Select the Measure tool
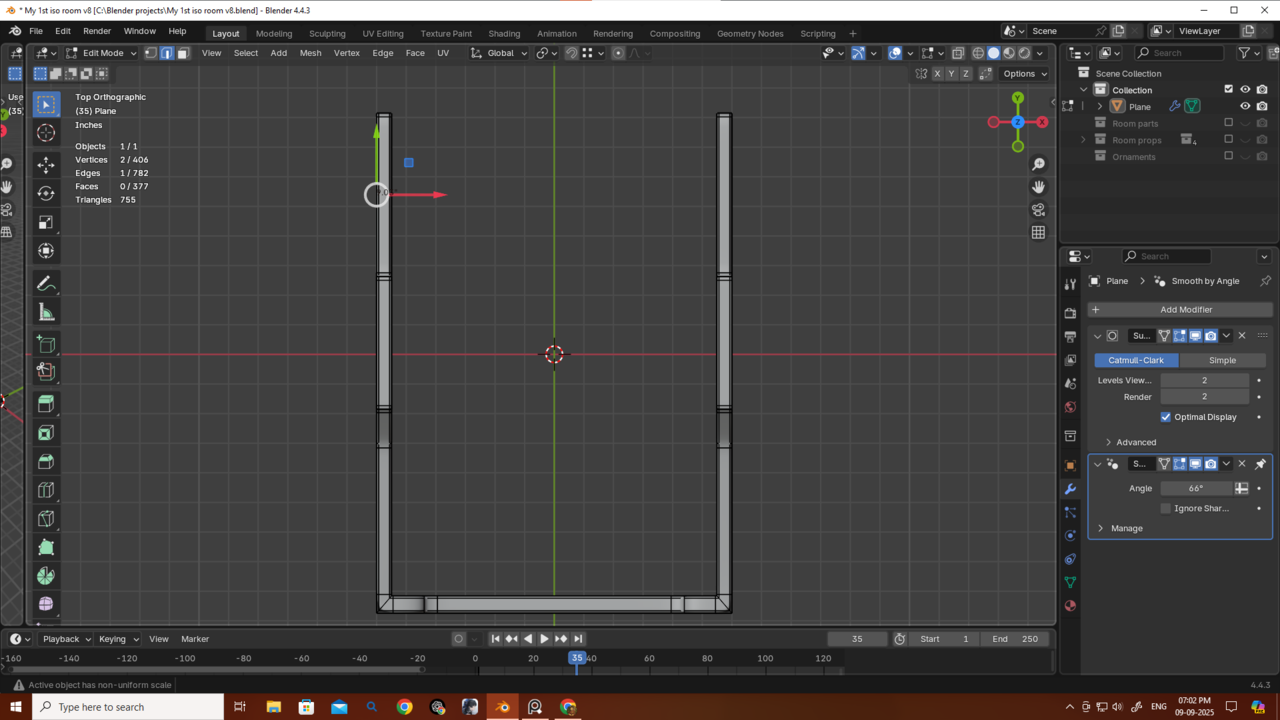 click(46, 313)
